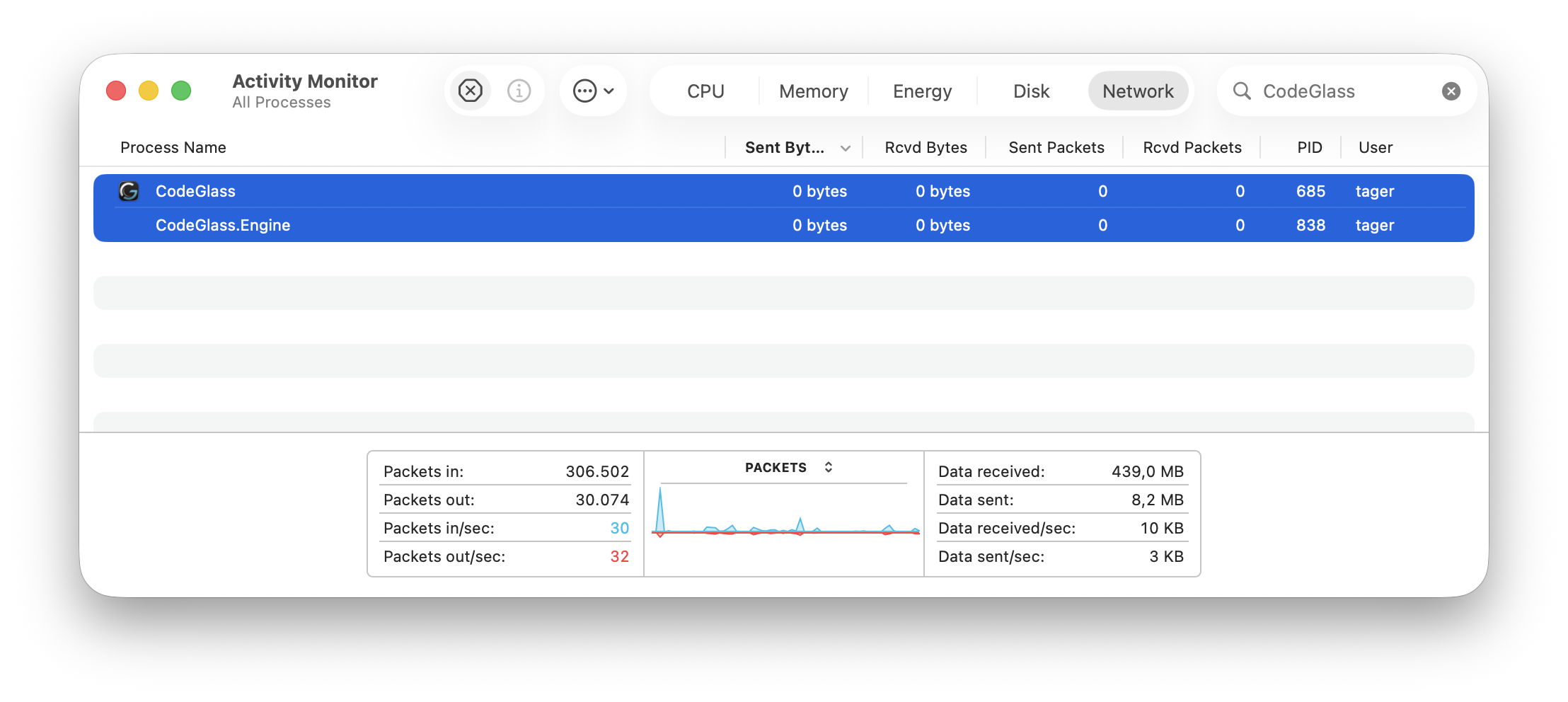Open the PACKETS graph type selector
The height and width of the screenshot is (702, 1568).
point(788,468)
